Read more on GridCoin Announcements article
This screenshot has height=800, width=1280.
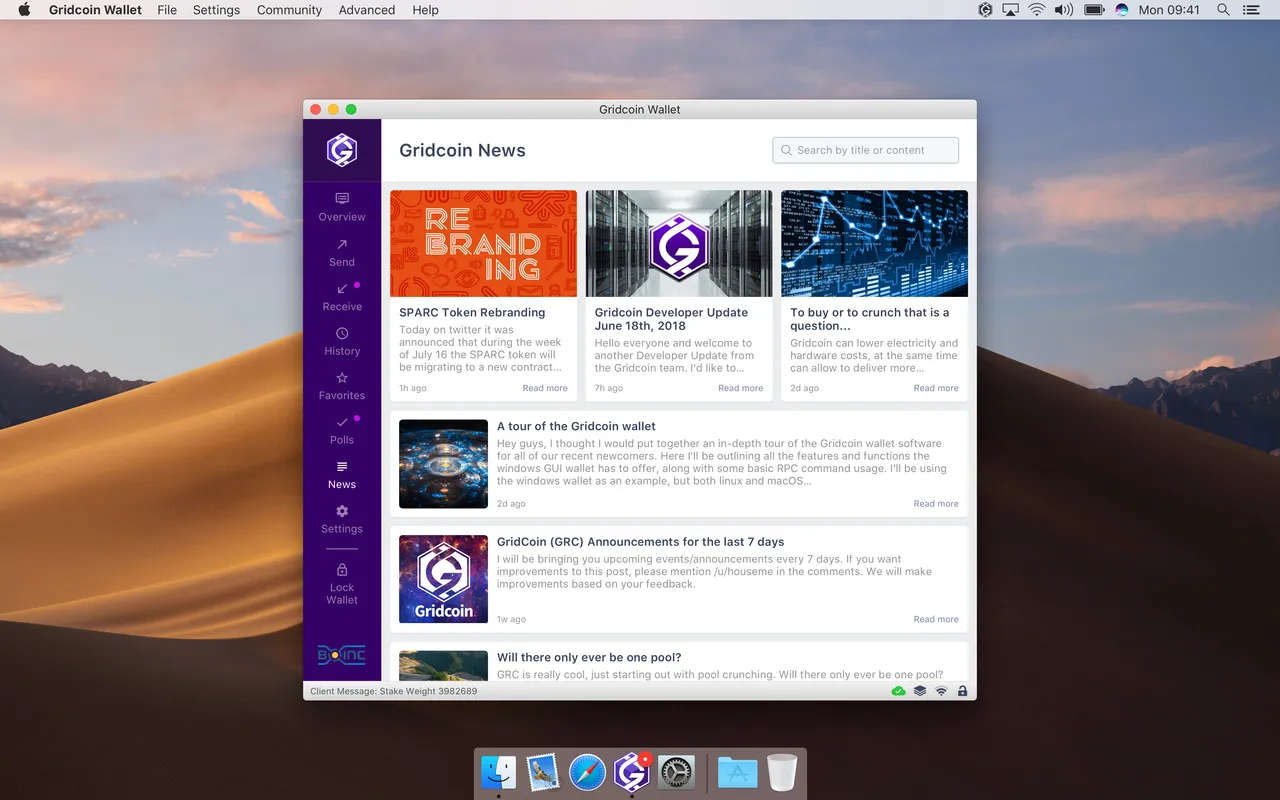(936, 619)
